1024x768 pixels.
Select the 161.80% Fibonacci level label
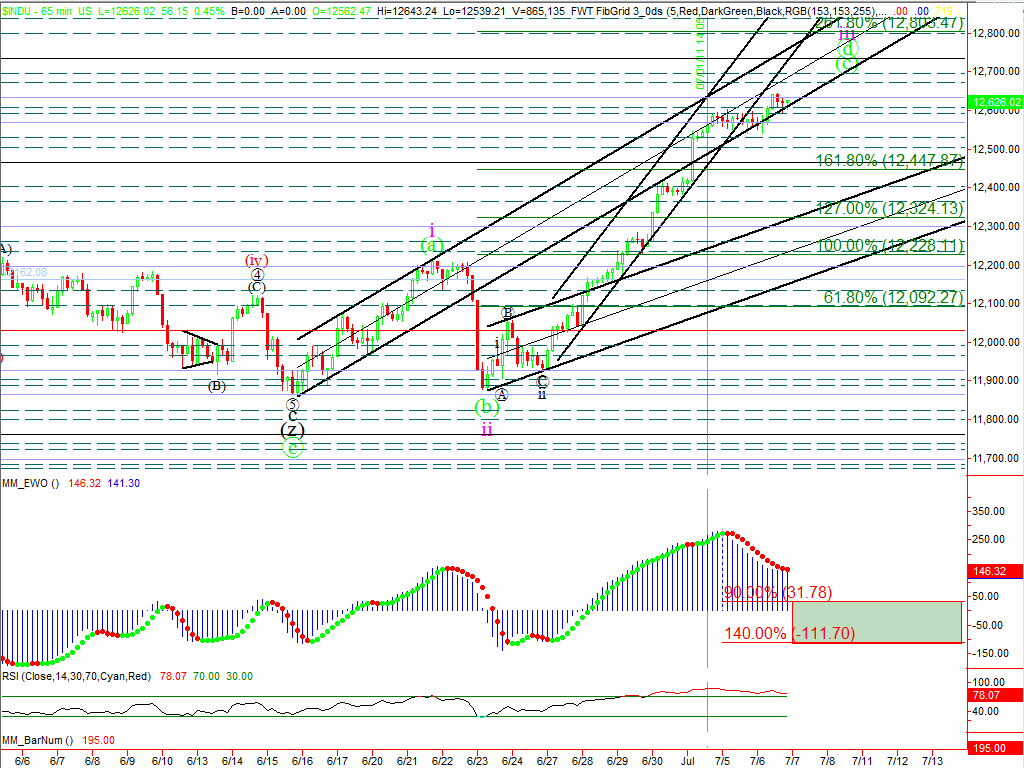tap(889, 160)
